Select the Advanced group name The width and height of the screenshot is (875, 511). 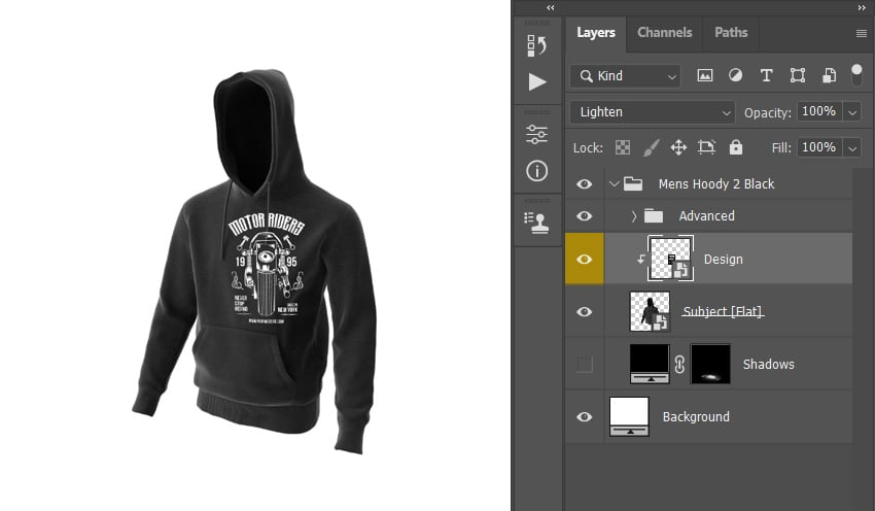[x=706, y=216]
